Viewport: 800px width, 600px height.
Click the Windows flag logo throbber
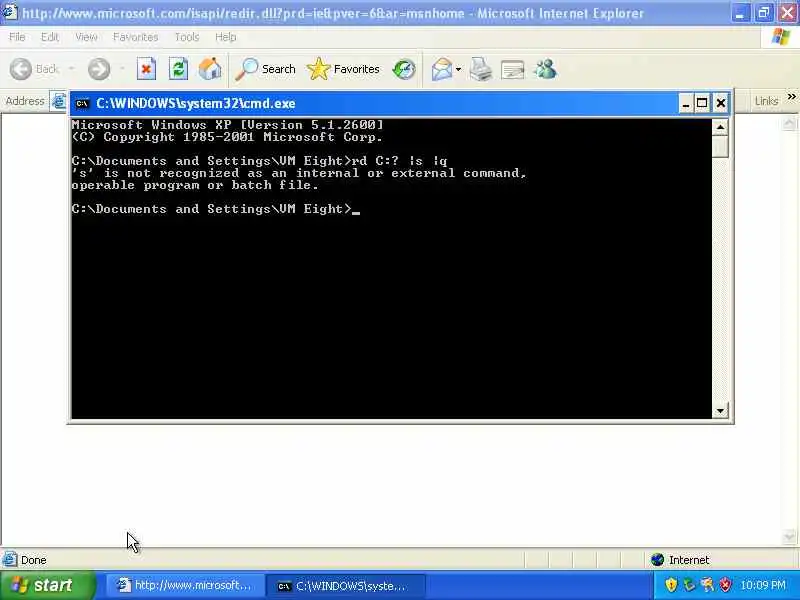click(781, 37)
